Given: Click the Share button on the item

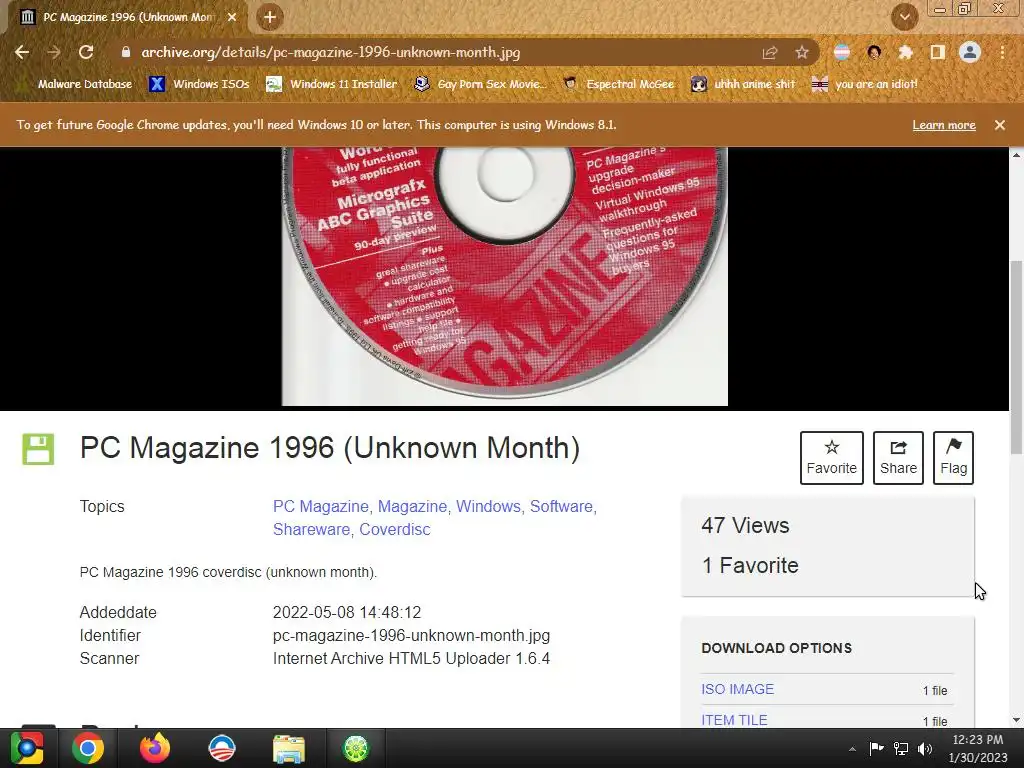Looking at the screenshot, I should pos(898,458).
